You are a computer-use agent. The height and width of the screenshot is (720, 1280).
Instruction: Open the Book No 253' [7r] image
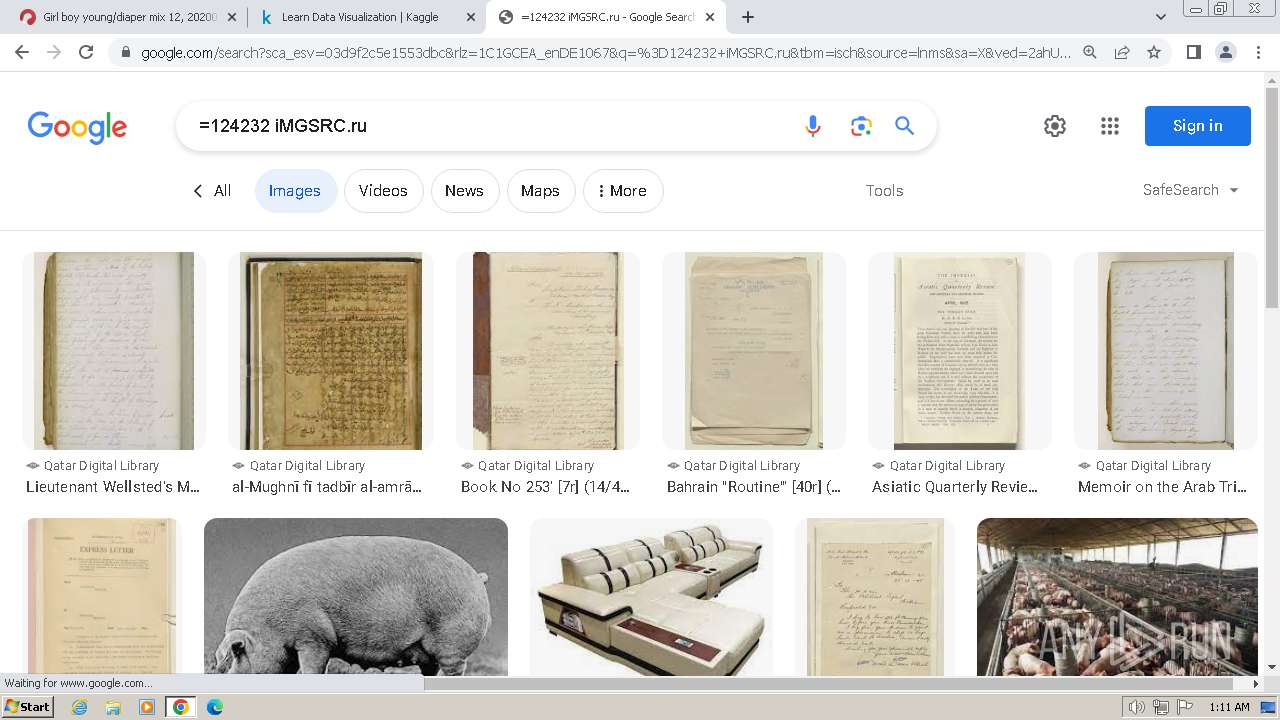coord(548,351)
